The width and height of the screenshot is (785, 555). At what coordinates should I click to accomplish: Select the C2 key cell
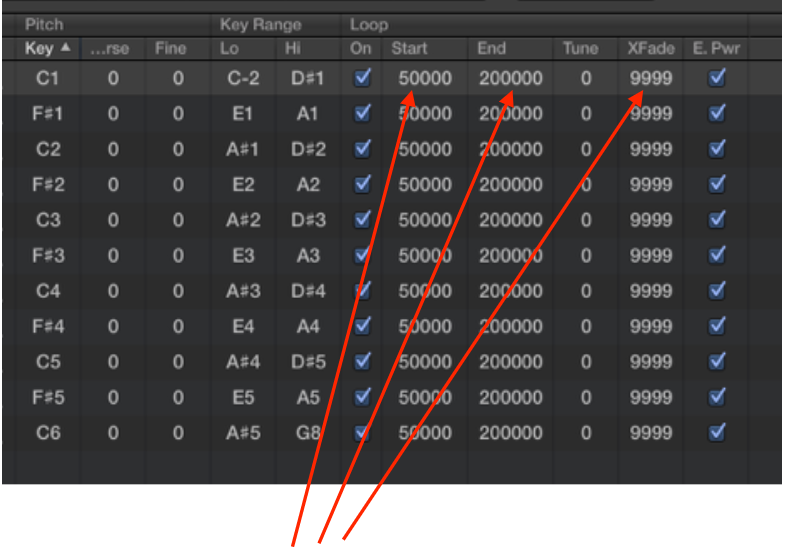[48, 149]
